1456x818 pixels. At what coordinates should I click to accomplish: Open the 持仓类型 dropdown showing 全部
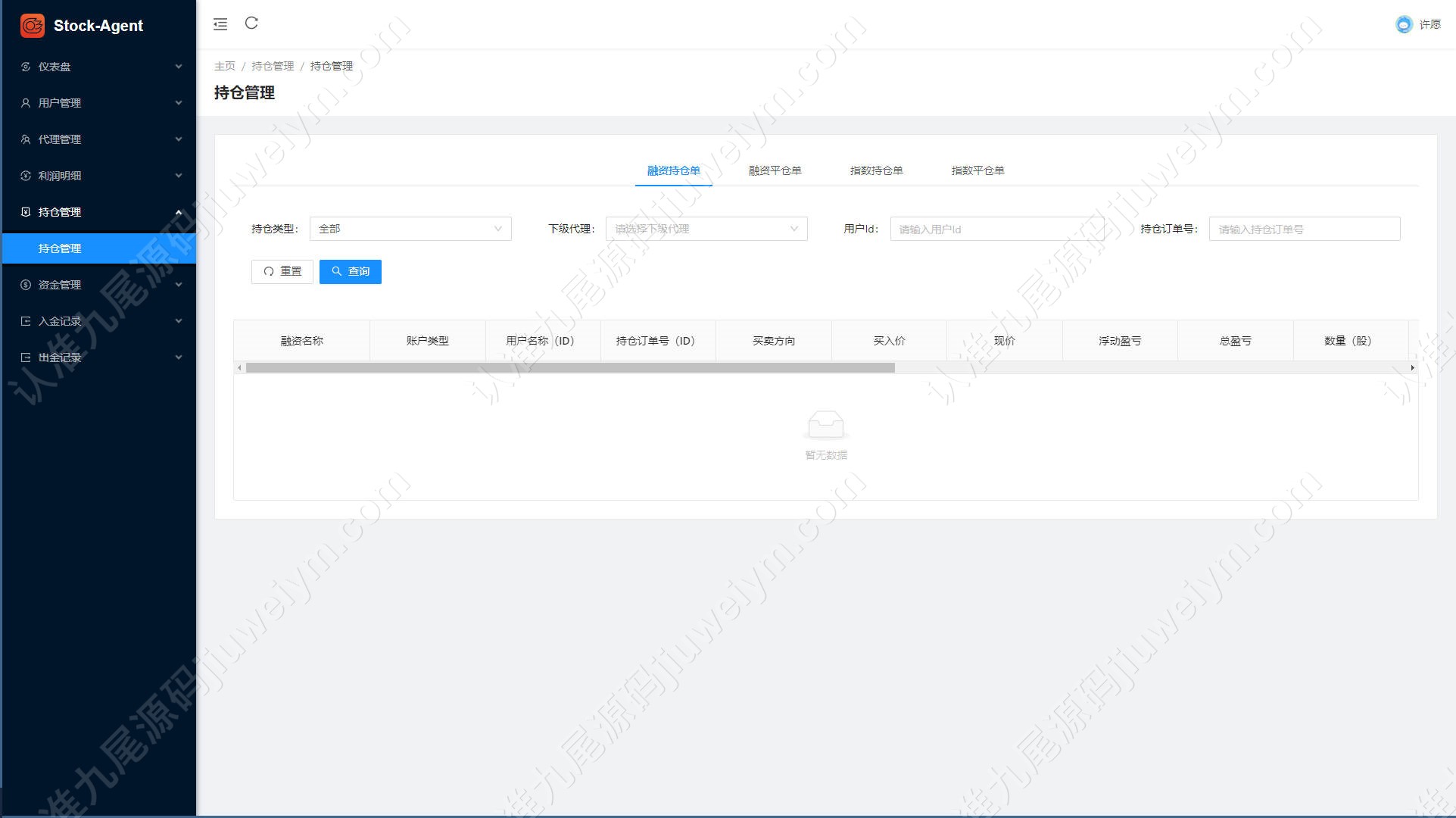pos(410,229)
